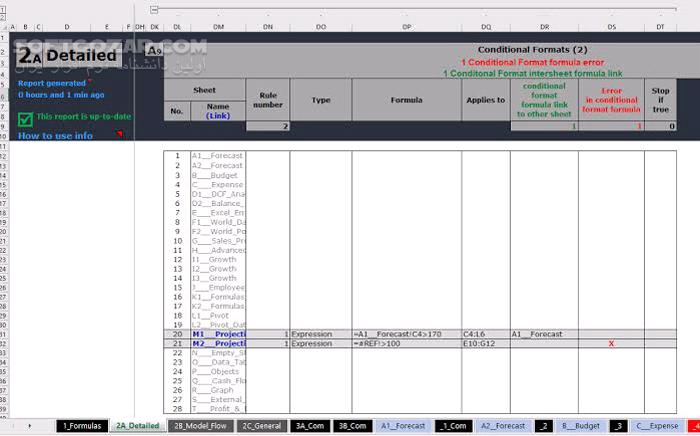Click the 'Conditional Formats (2)' title
This screenshot has height=436, width=700.
point(532,50)
